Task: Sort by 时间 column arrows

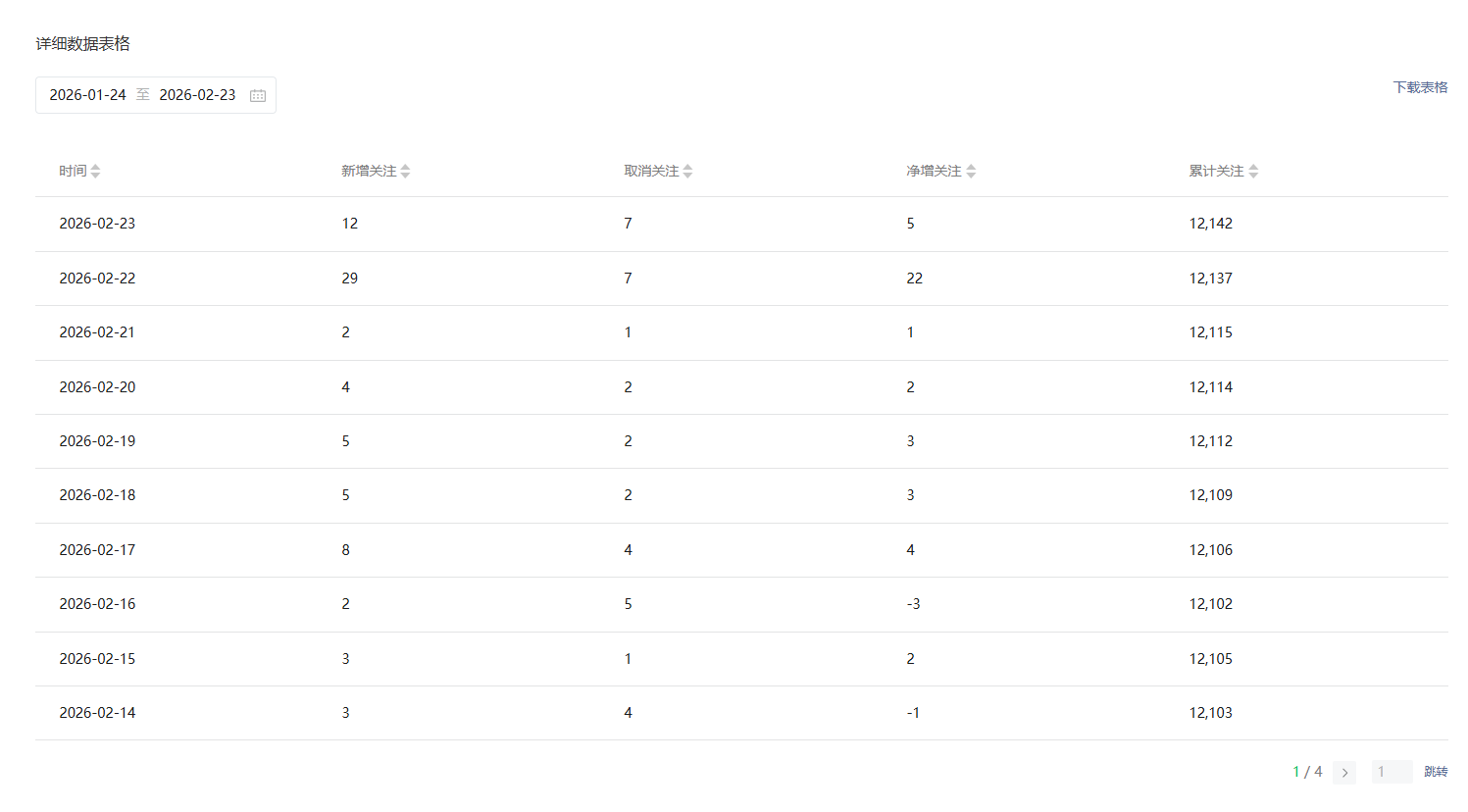Action: click(95, 172)
